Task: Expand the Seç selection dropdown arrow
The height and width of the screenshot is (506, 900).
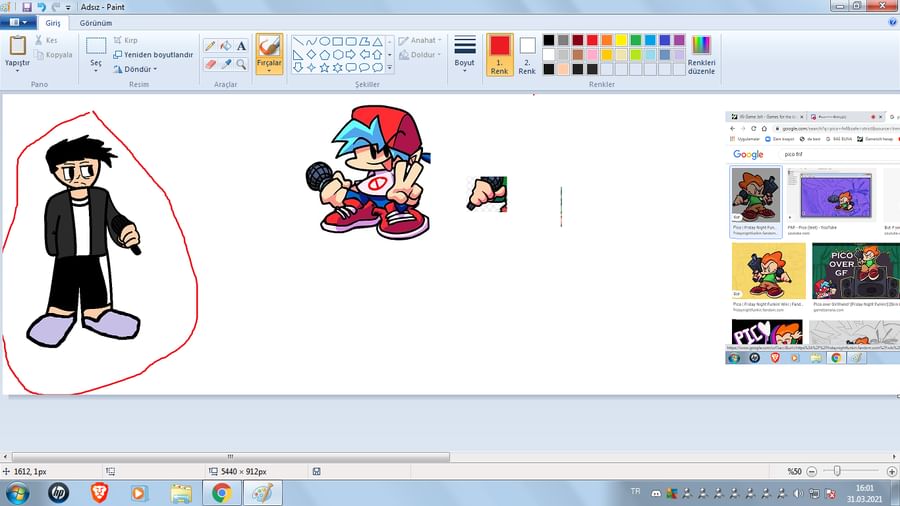Action: 96,71
